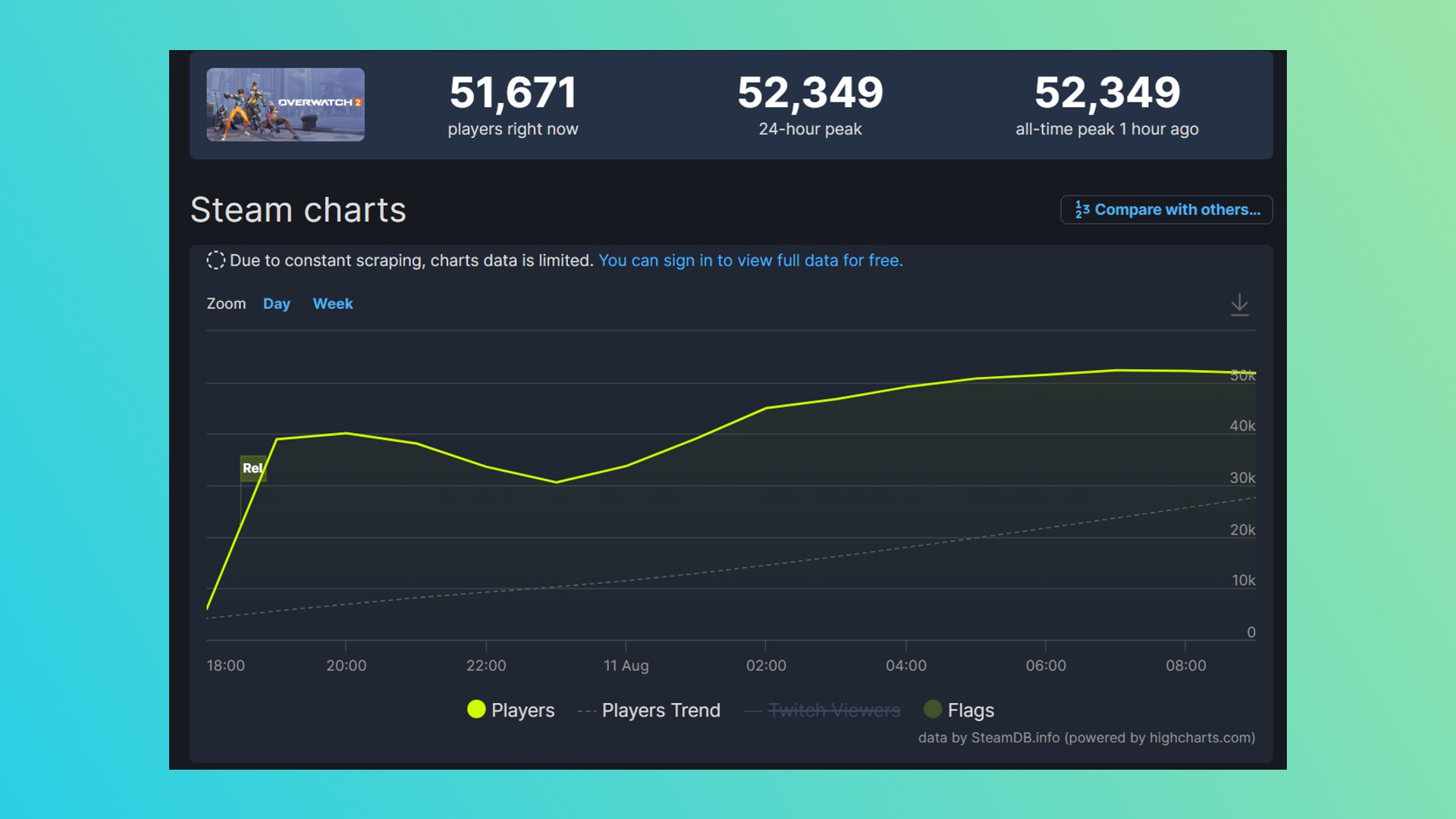The image size is (1456, 819).
Task: Click the 08:00 time axis label
Action: [1186, 665]
